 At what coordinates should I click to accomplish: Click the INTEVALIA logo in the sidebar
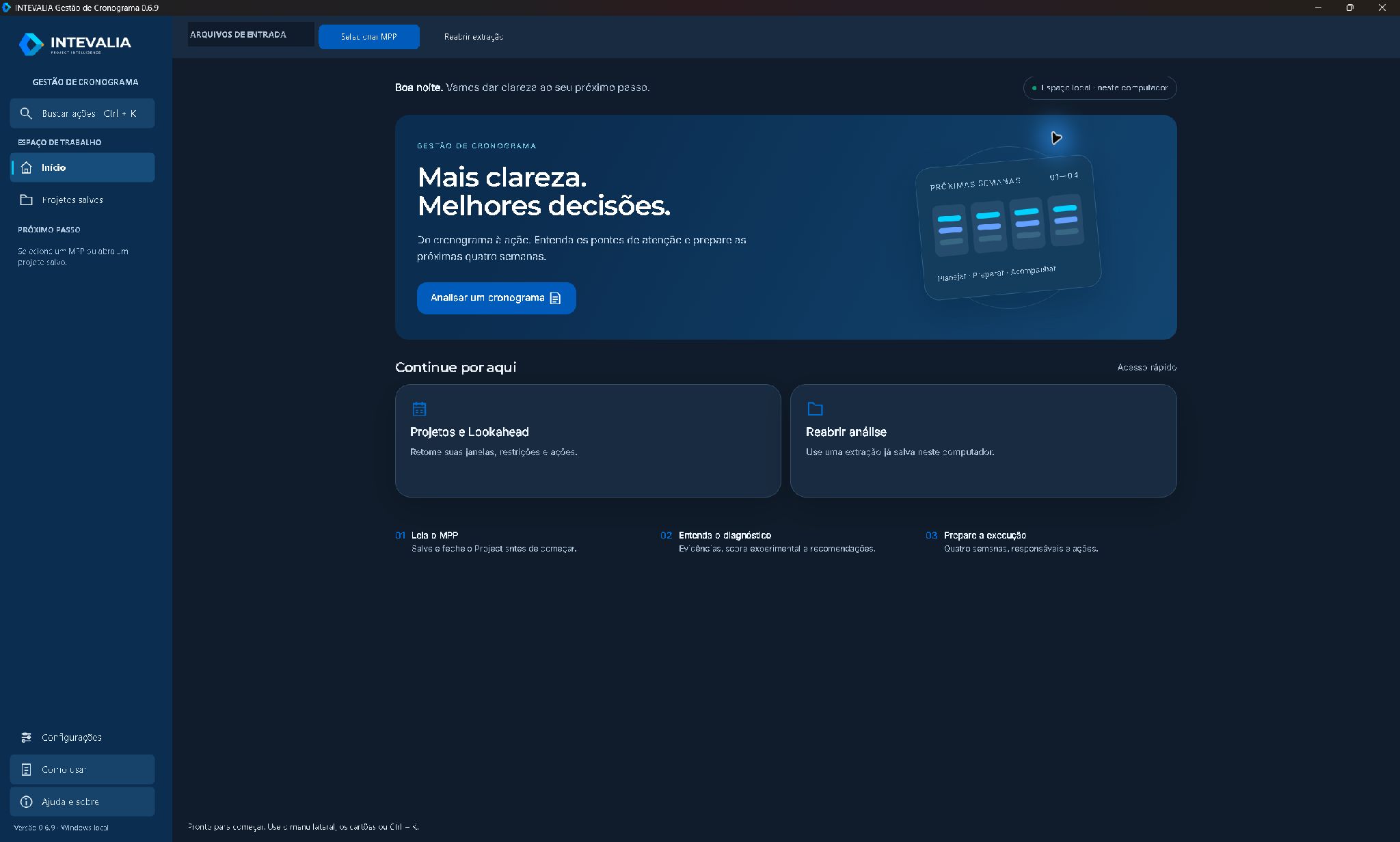(x=75, y=44)
